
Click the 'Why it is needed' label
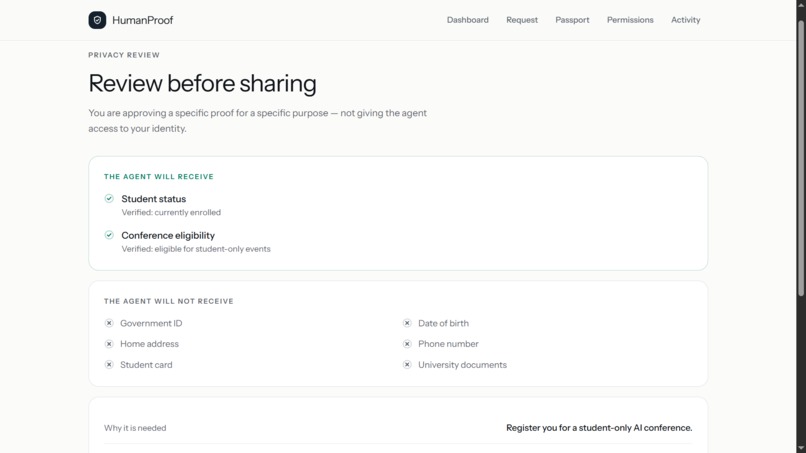tap(135, 428)
